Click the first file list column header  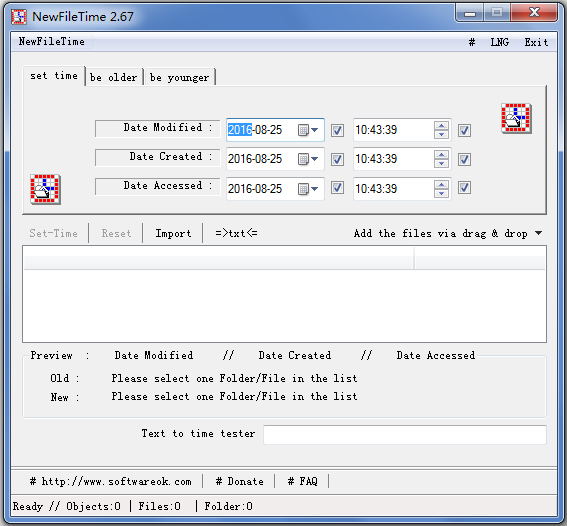pos(218,258)
